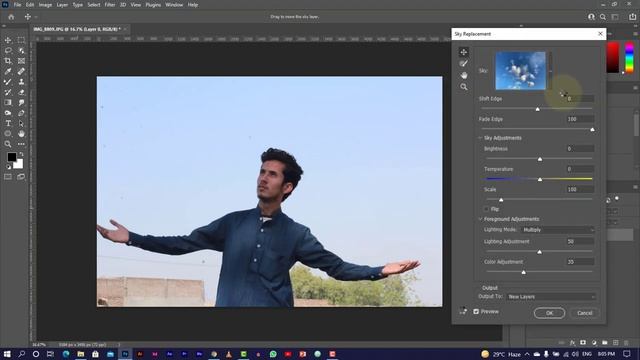
Task: Cancel the Sky Replacement dialog
Action: coord(584,313)
